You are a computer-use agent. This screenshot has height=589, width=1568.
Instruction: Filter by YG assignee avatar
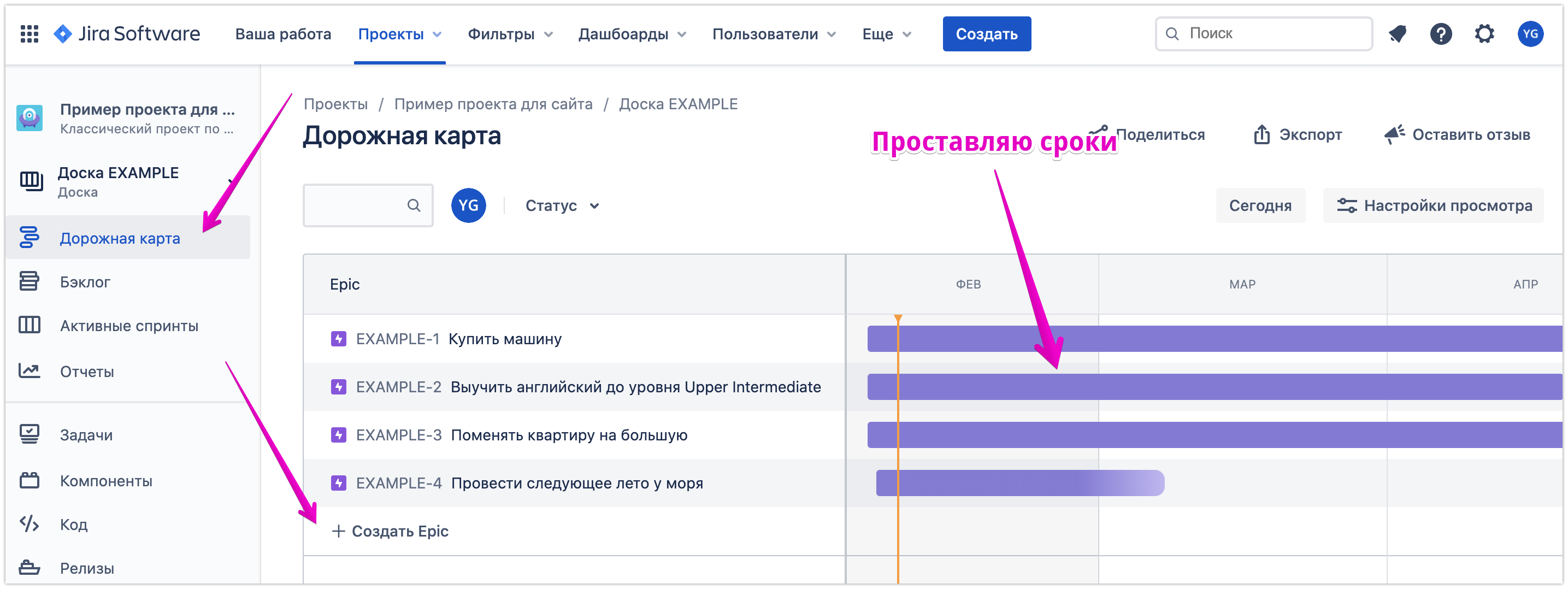tap(468, 205)
